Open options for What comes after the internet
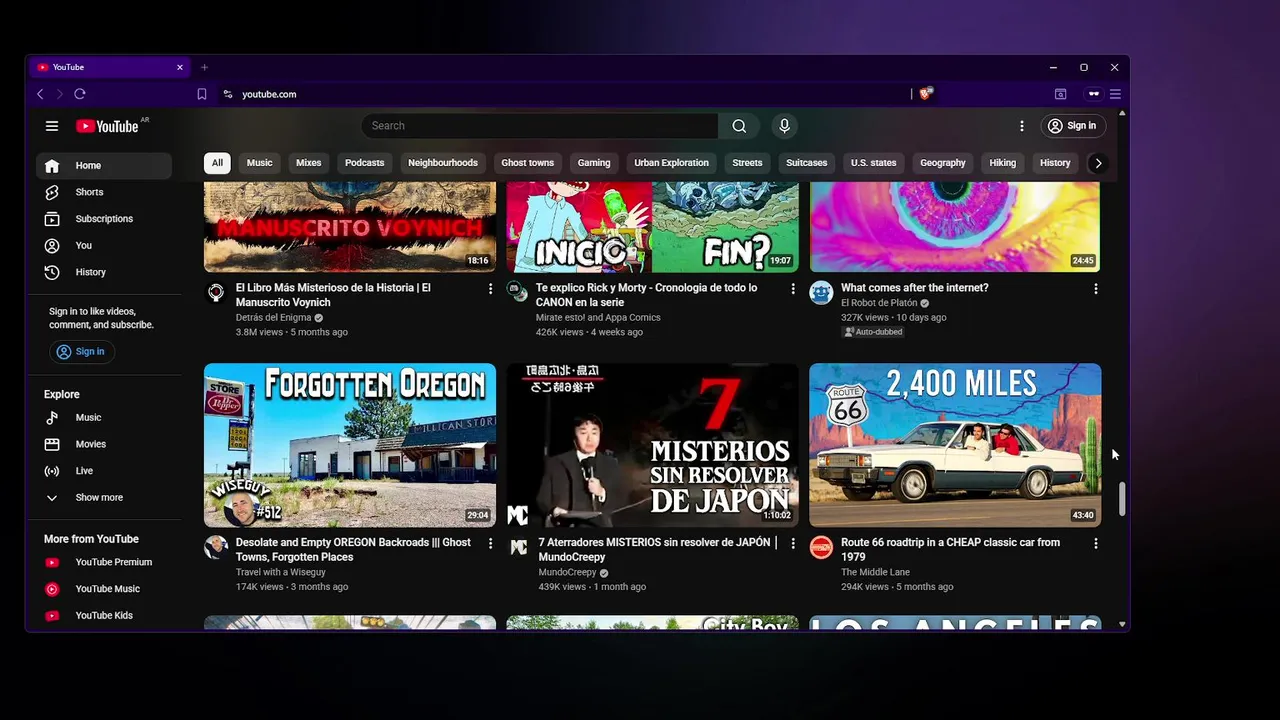Screen dimensions: 1280x720 [x=1095, y=288]
